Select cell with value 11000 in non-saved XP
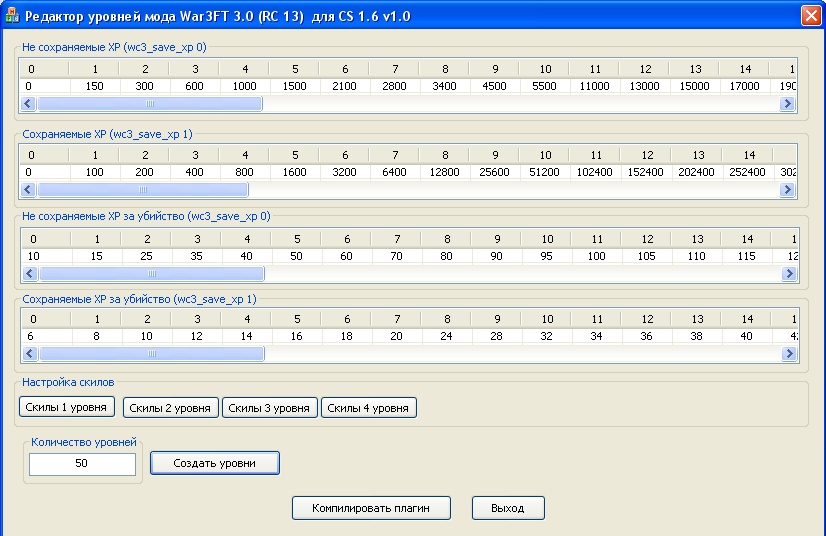Viewport: 826px width, 536px height. tap(595, 86)
